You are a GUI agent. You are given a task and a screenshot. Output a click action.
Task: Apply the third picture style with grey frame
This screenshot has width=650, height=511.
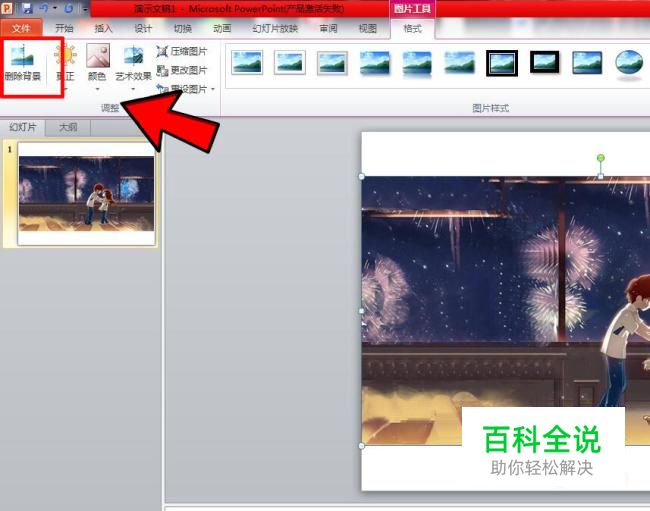[x=332, y=63]
